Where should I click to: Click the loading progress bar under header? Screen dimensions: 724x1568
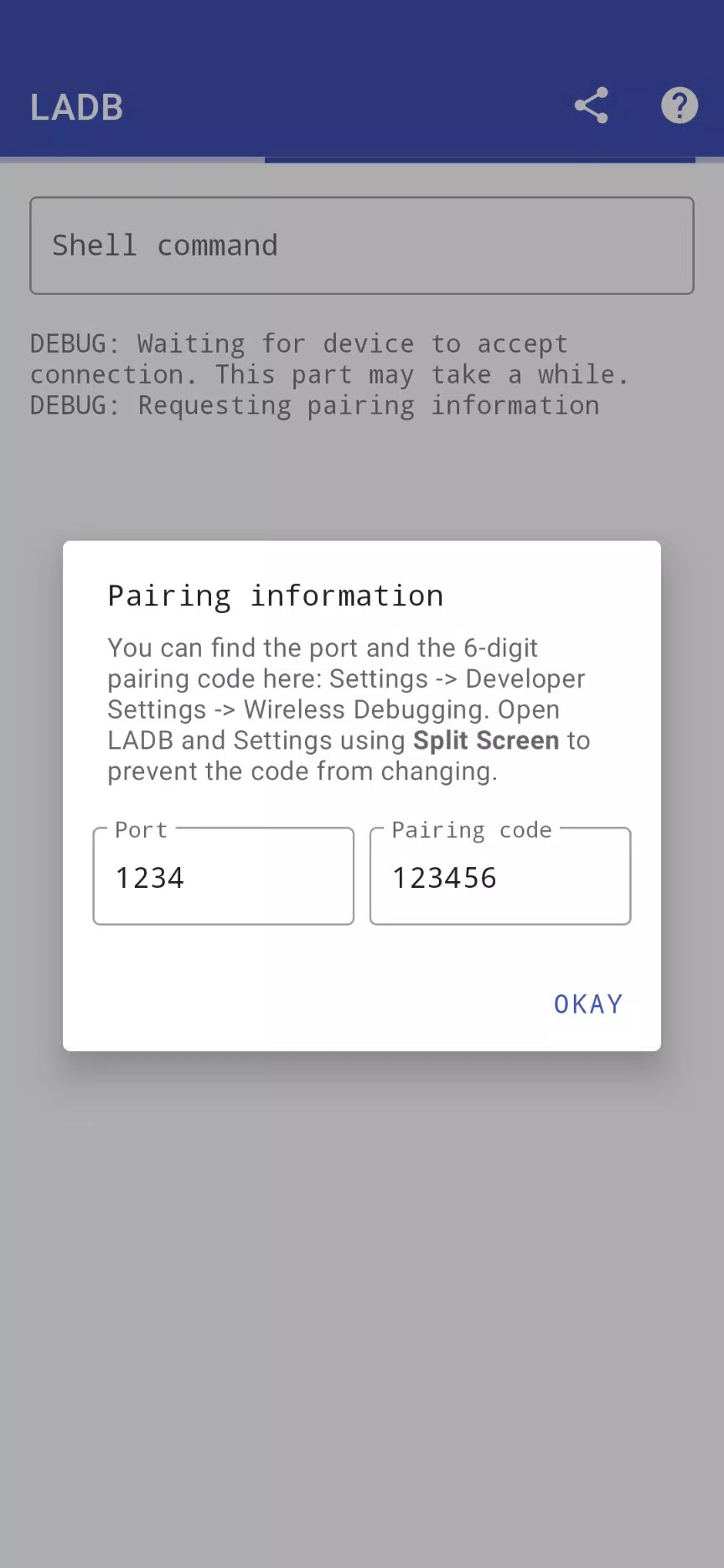(x=479, y=159)
